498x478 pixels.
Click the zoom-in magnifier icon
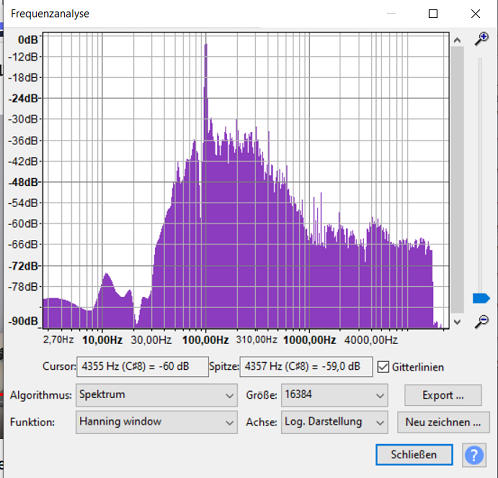click(x=481, y=39)
